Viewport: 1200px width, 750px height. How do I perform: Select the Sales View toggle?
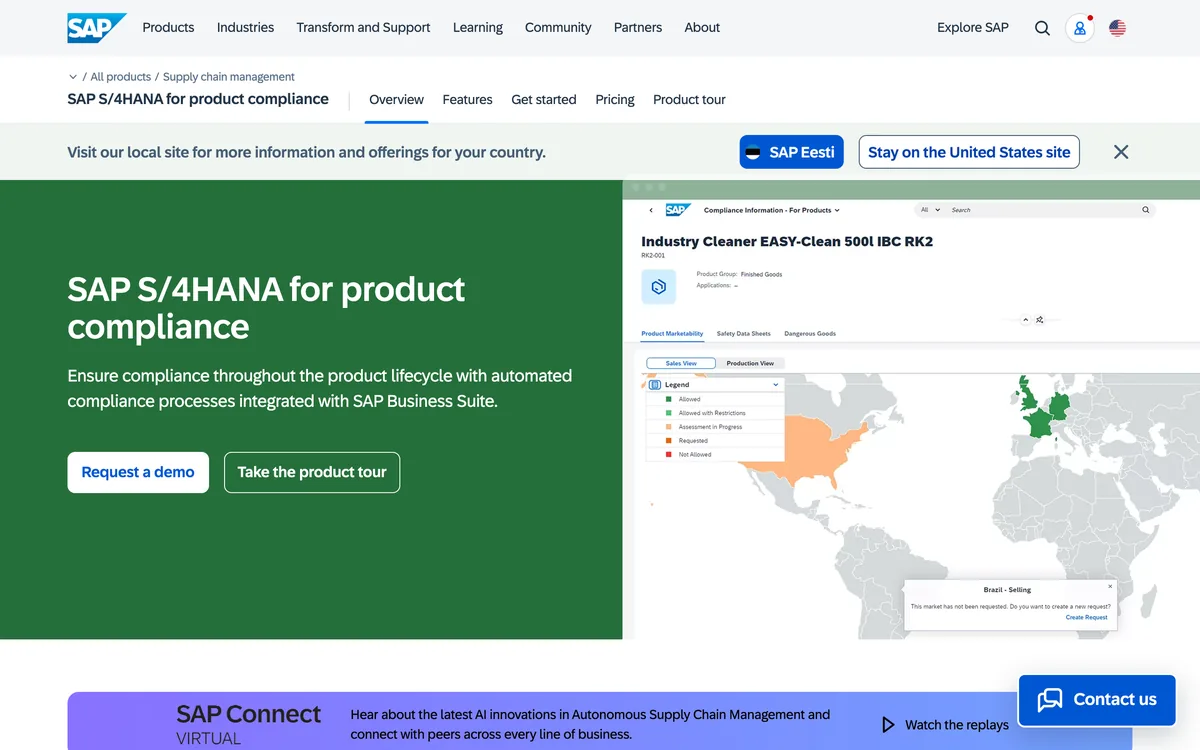(x=681, y=363)
